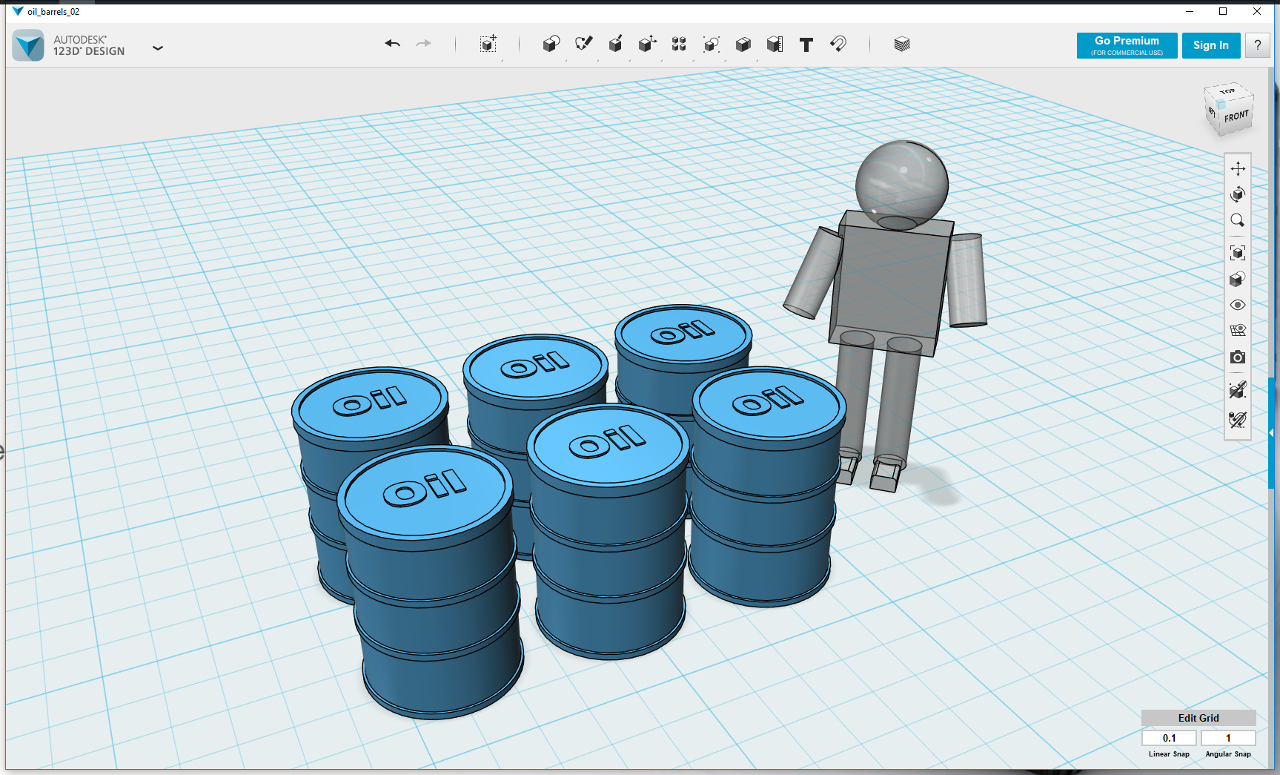Undo the last action
This screenshot has height=775, width=1280.
pyautogui.click(x=392, y=44)
